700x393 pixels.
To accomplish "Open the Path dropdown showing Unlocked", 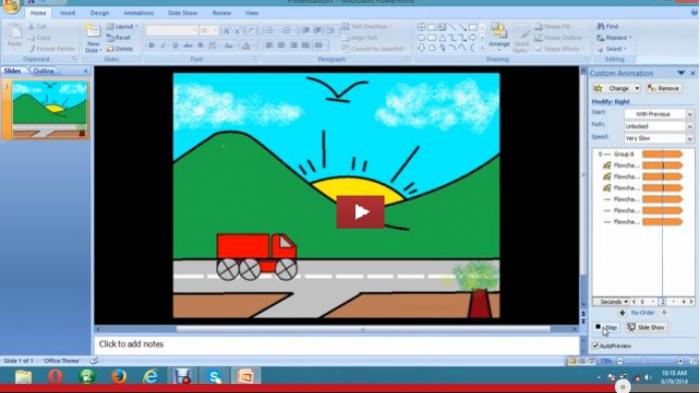I will [690, 126].
